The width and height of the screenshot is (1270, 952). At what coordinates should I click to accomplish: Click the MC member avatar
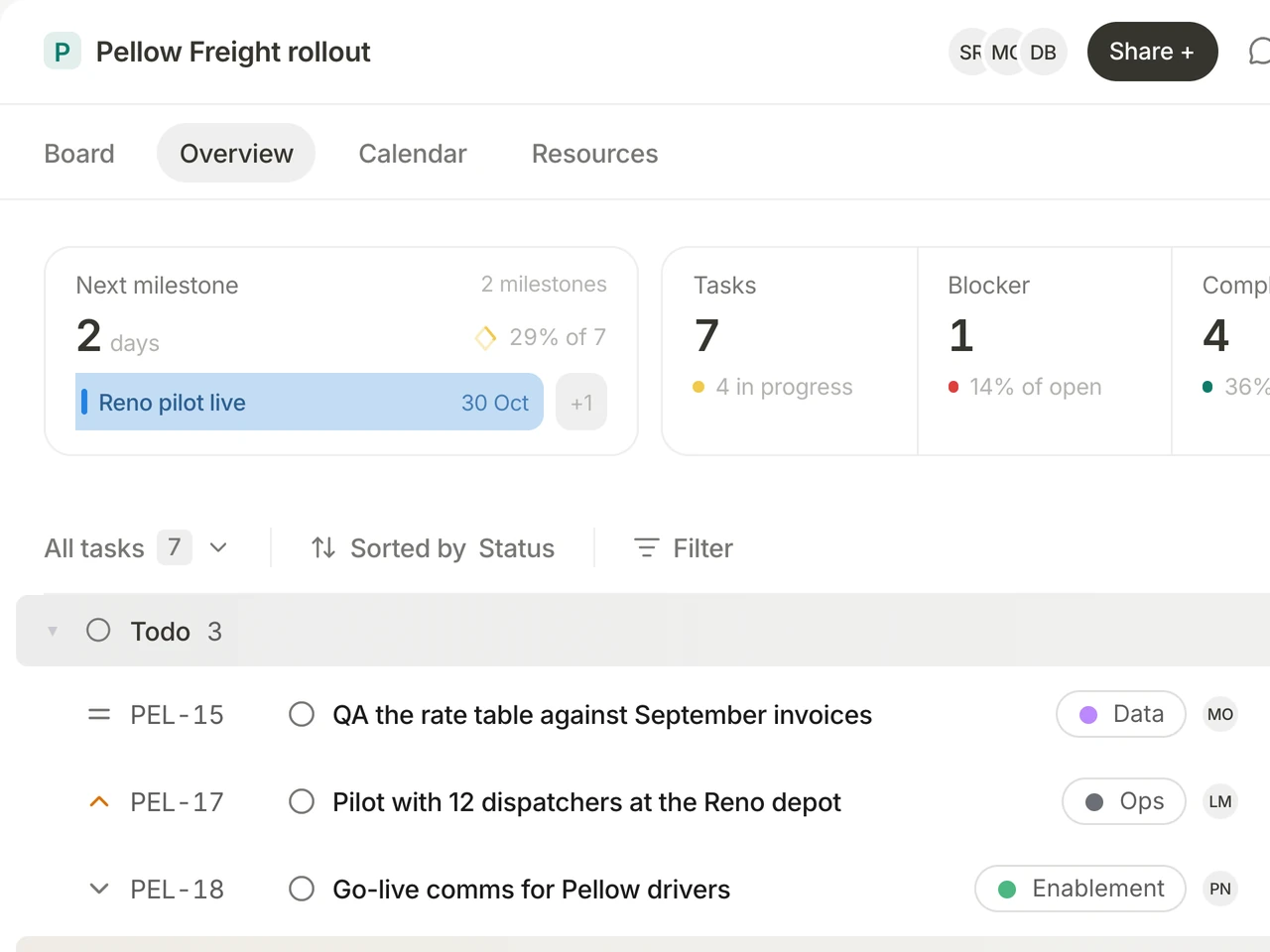pyautogui.click(x=1005, y=52)
